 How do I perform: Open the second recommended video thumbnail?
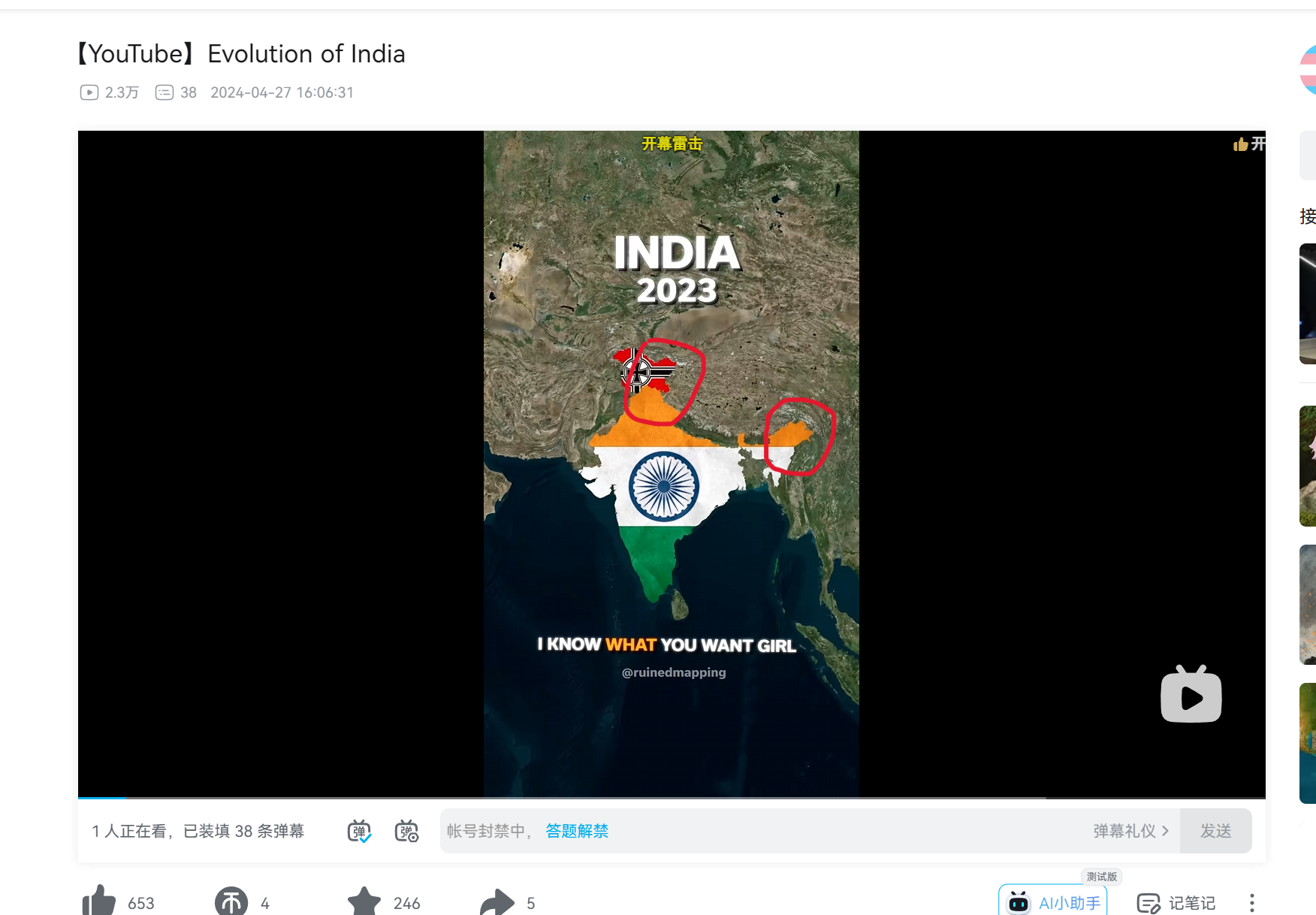[x=1307, y=466]
